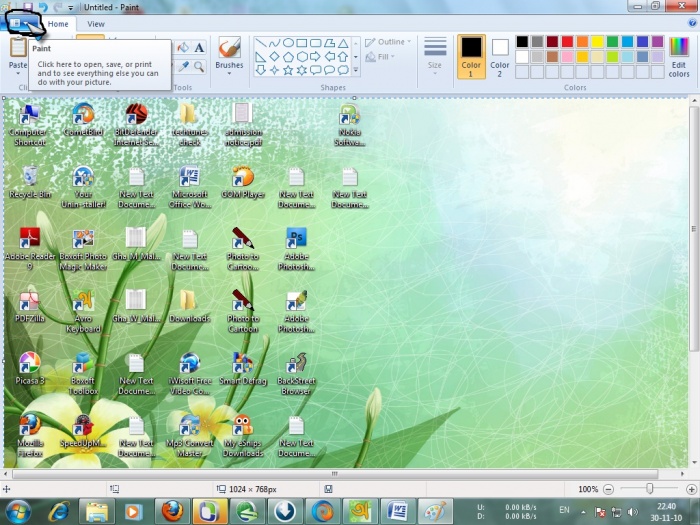
Task: Pick the Line shape
Action: coord(261,43)
